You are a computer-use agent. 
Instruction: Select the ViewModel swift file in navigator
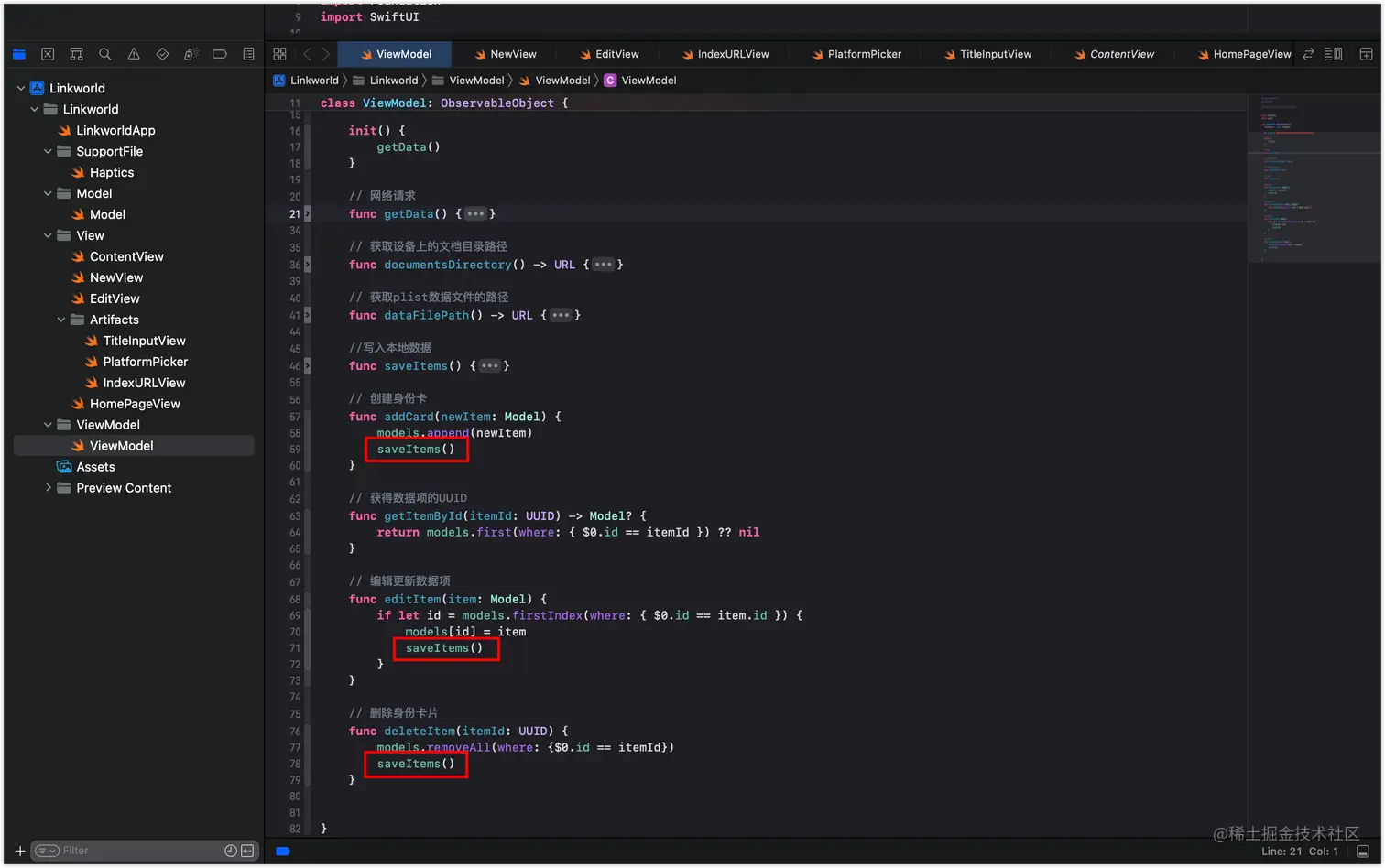pyautogui.click(x=134, y=446)
